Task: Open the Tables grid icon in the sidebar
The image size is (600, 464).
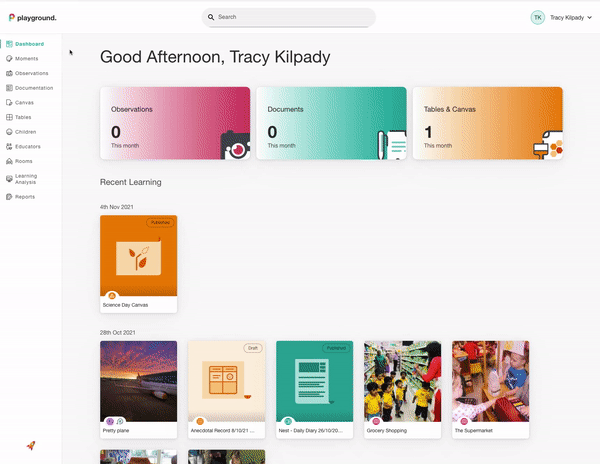Action: tap(9, 117)
